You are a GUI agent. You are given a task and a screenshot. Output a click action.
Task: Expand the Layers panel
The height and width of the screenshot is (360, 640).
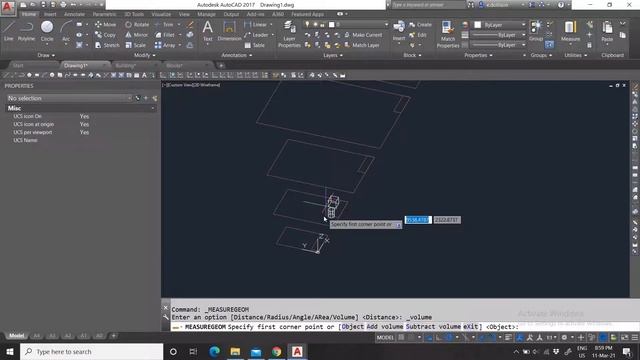tap(333, 55)
